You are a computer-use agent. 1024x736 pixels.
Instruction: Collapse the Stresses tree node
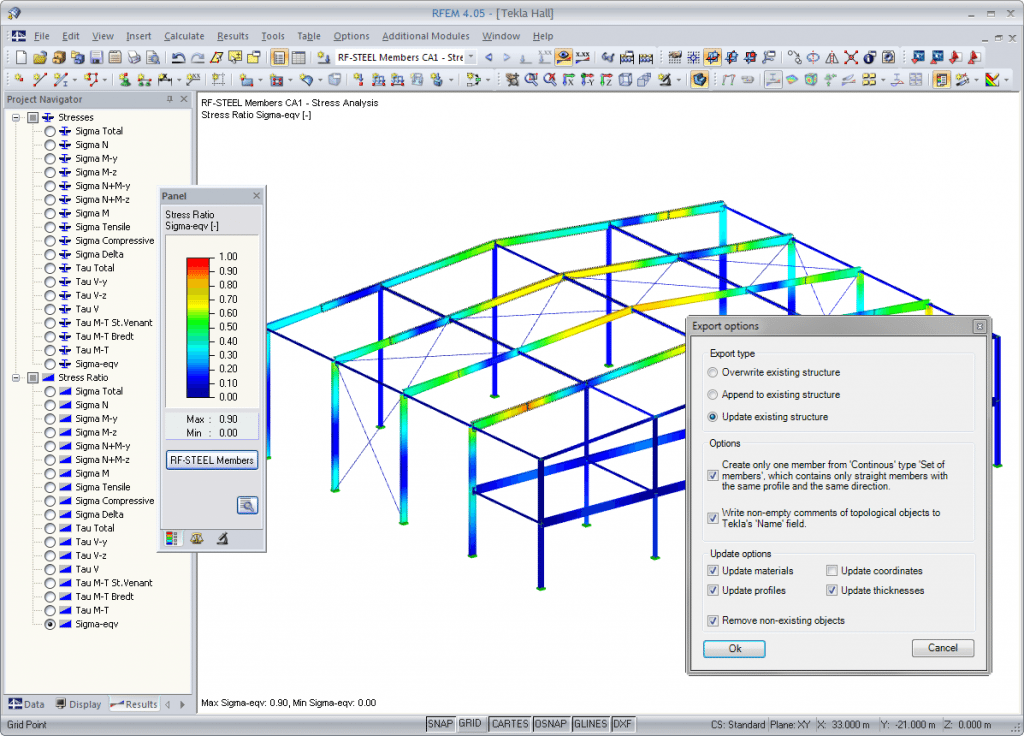[17, 117]
